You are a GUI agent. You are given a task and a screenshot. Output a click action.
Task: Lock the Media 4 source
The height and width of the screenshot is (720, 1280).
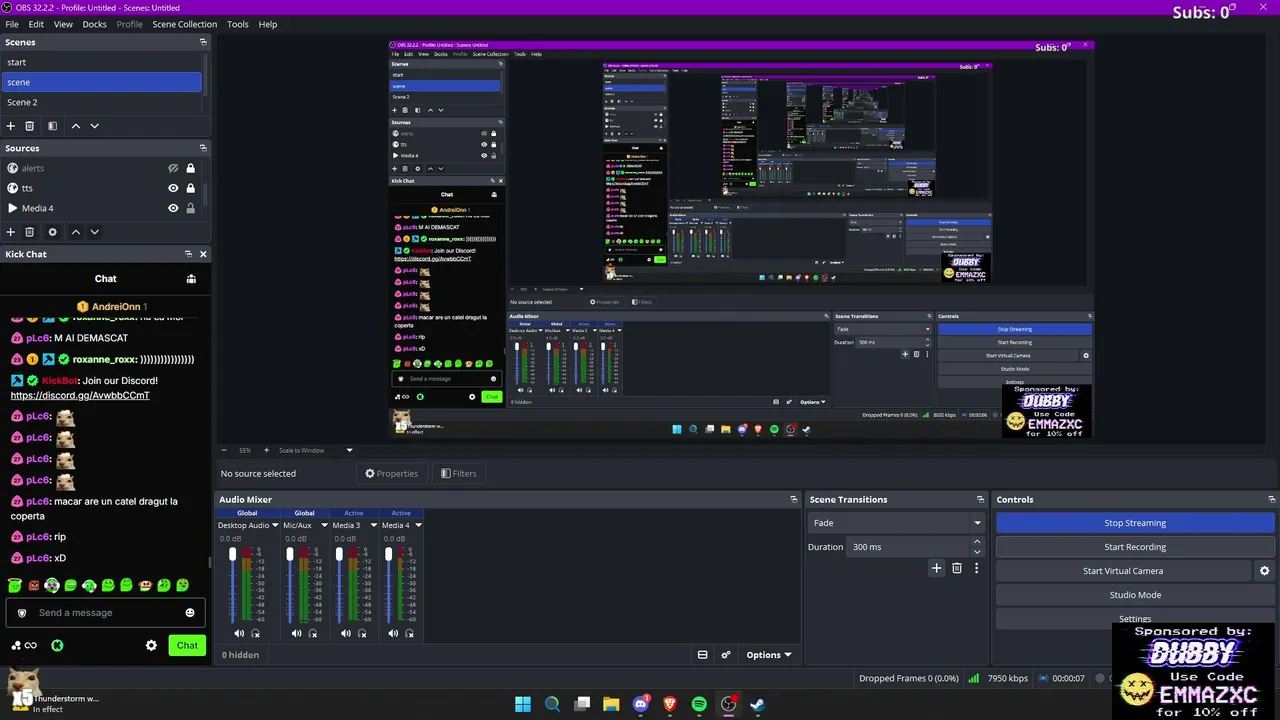tap(190, 208)
